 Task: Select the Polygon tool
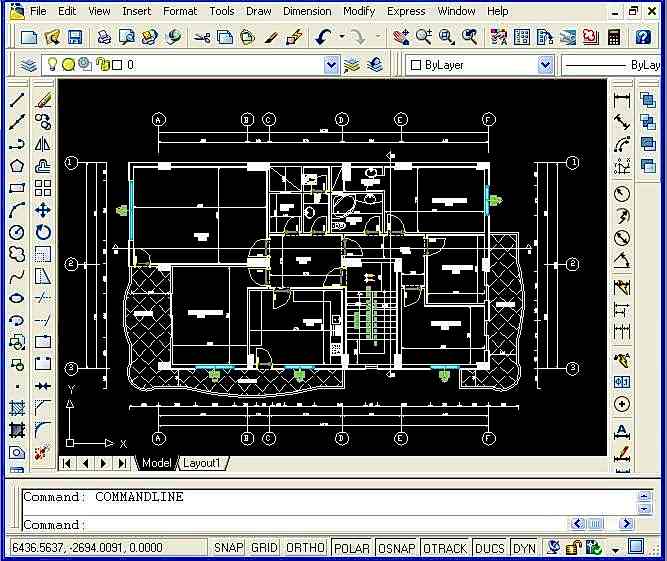17,166
